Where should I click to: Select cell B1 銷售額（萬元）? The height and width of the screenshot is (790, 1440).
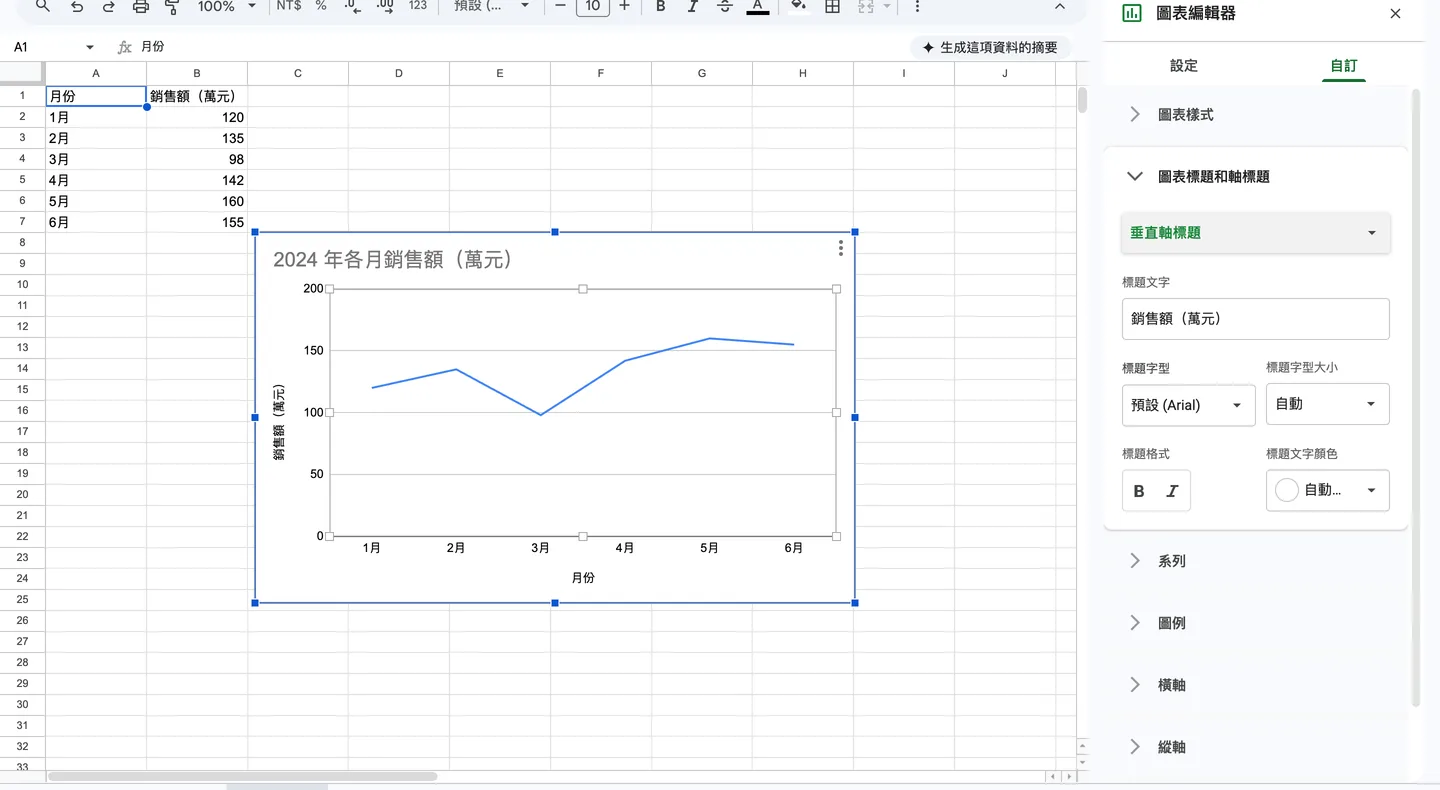click(x=197, y=96)
